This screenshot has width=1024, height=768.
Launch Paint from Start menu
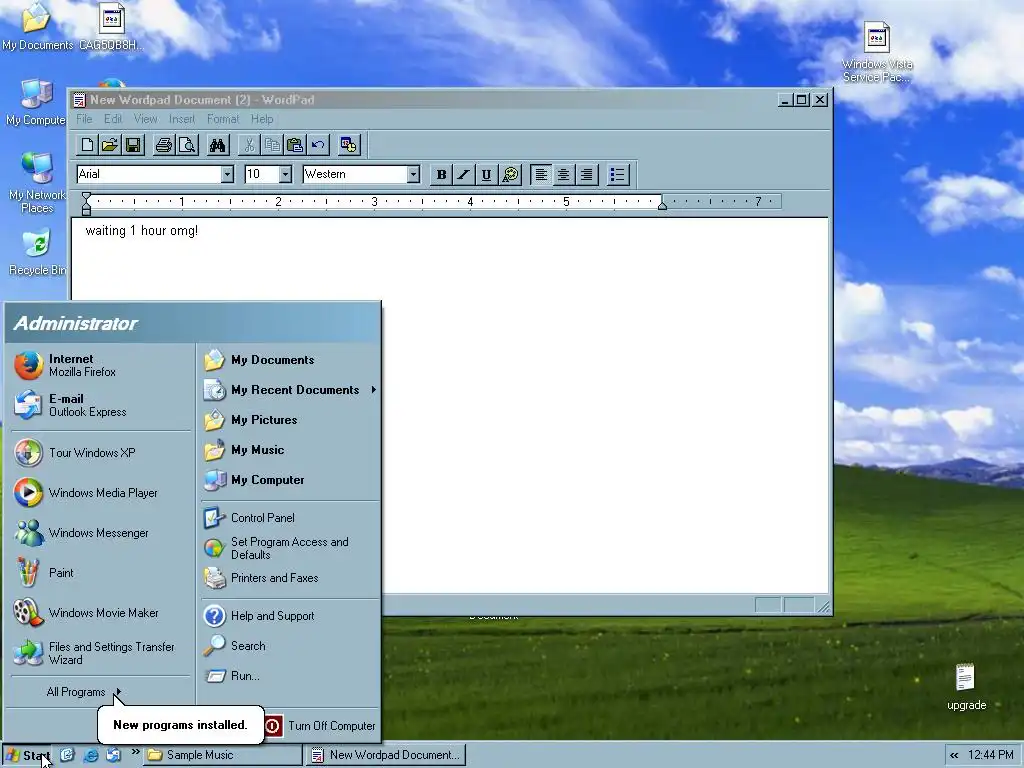tap(101, 573)
